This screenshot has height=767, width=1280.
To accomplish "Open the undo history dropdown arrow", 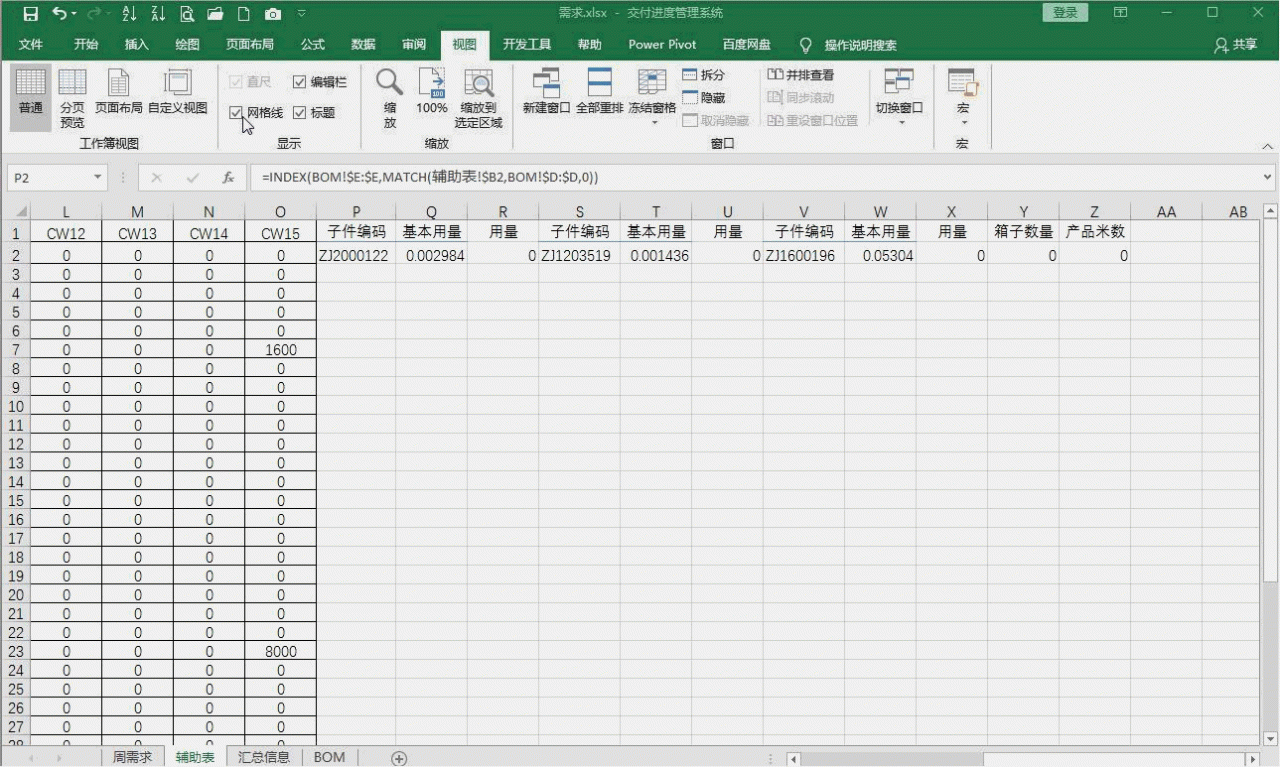I will tap(76, 14).
